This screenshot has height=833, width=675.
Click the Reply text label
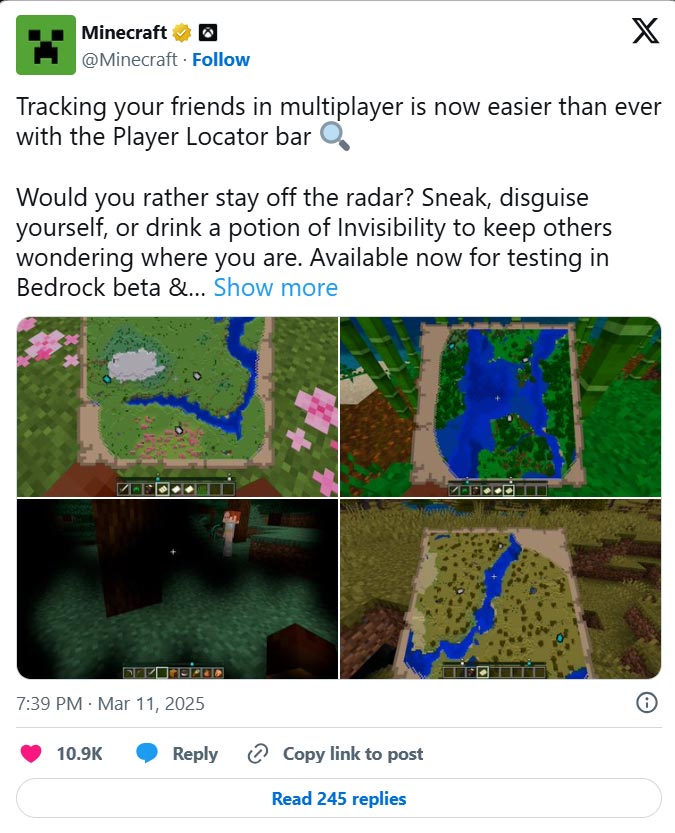pyautogui.click(x=195, y=753)
